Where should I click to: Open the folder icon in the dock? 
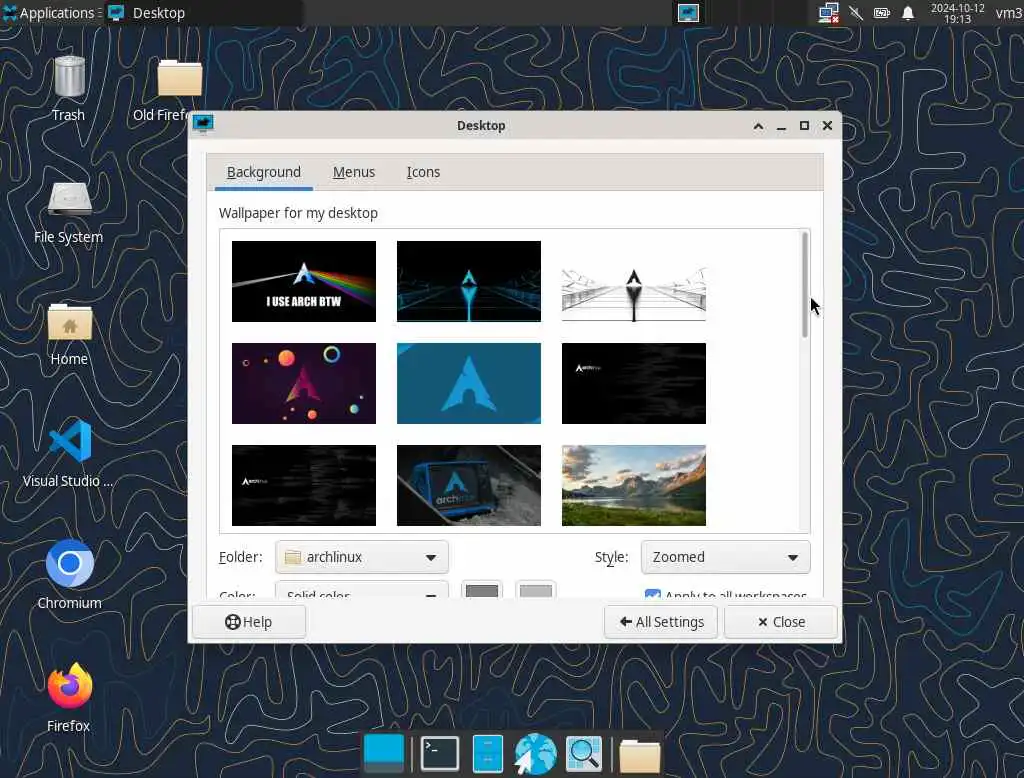point(639,755)
